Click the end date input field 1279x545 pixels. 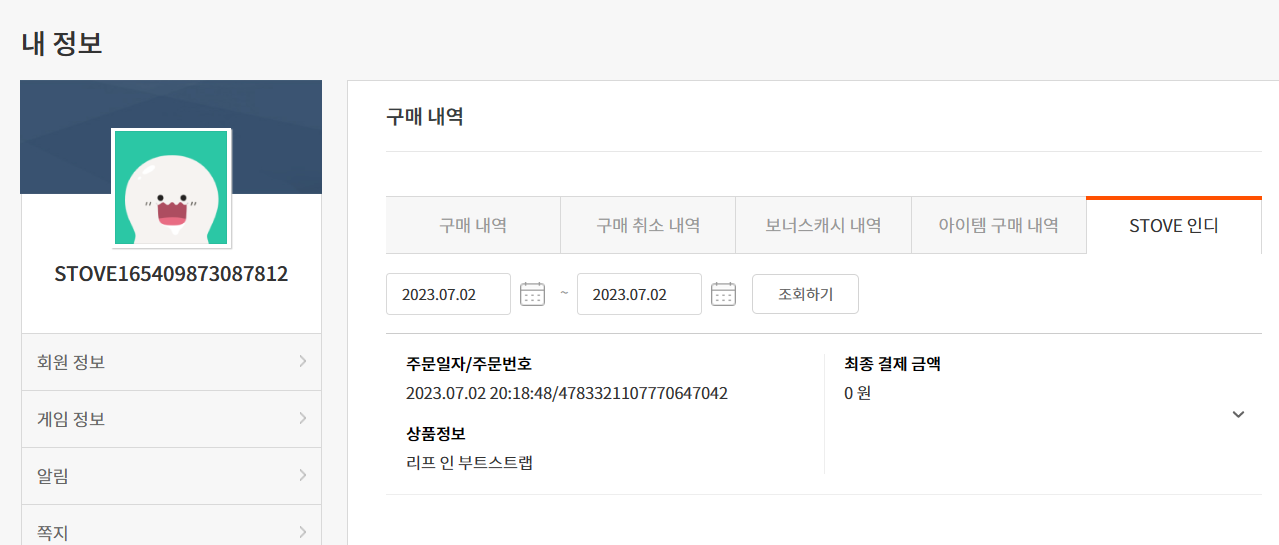click(639, 294)
